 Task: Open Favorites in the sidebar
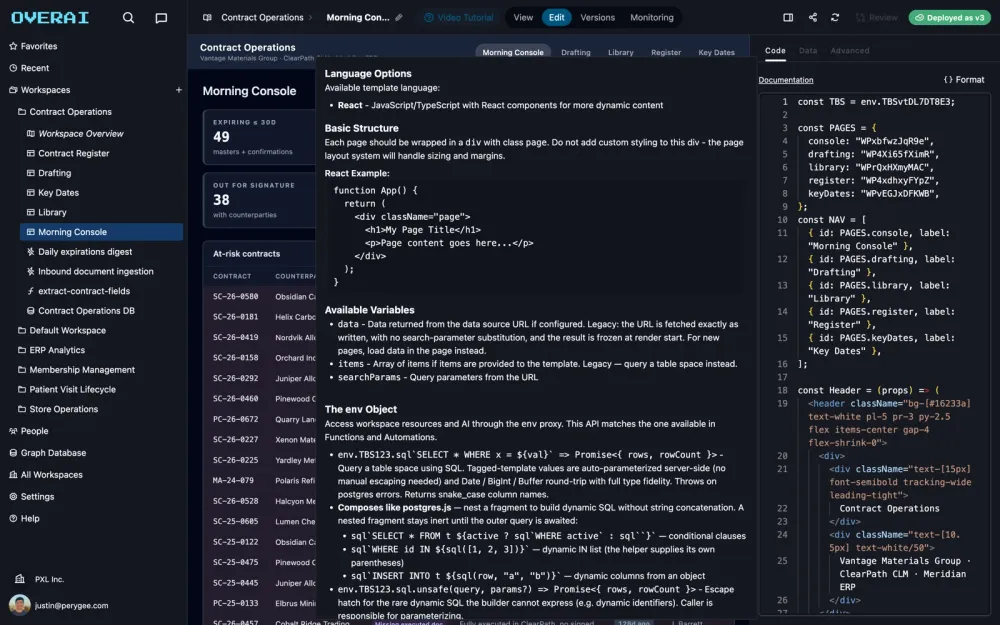(x=33, y=46)
